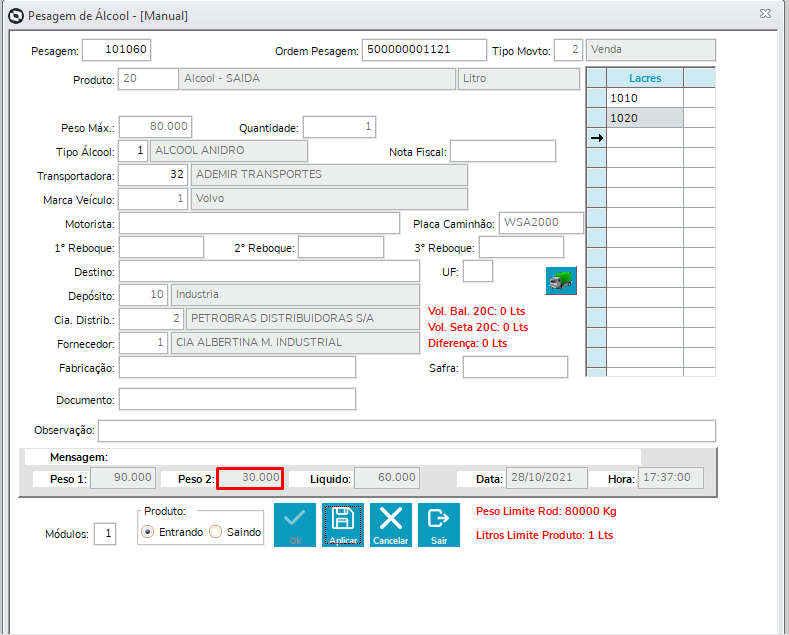Click the Cia. Distrib. code field
The height and width of the screenshot is (635, 789).
pyautogui.click(x=151, y=319)
